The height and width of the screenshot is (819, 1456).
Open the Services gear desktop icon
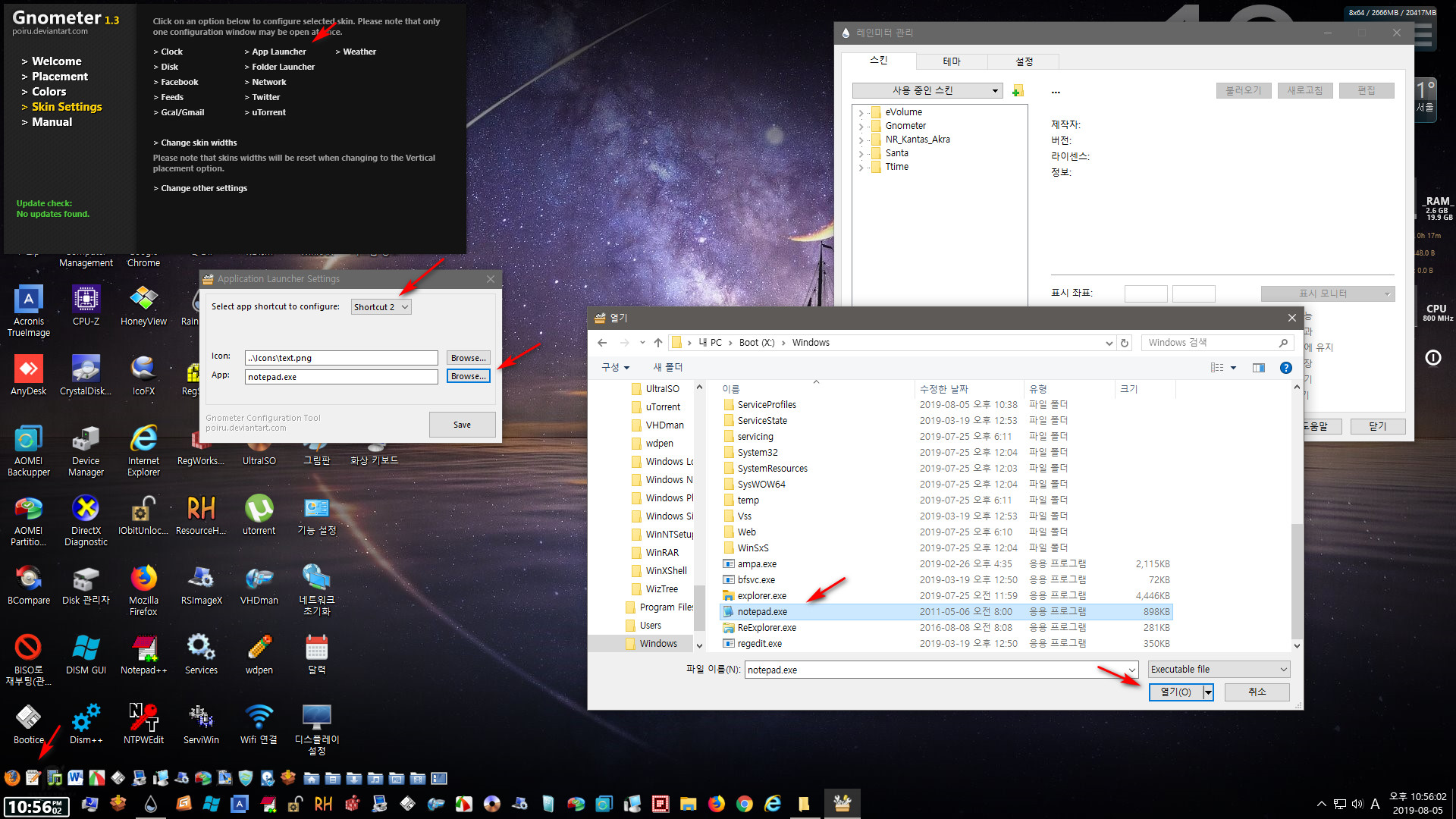(201, 654)
